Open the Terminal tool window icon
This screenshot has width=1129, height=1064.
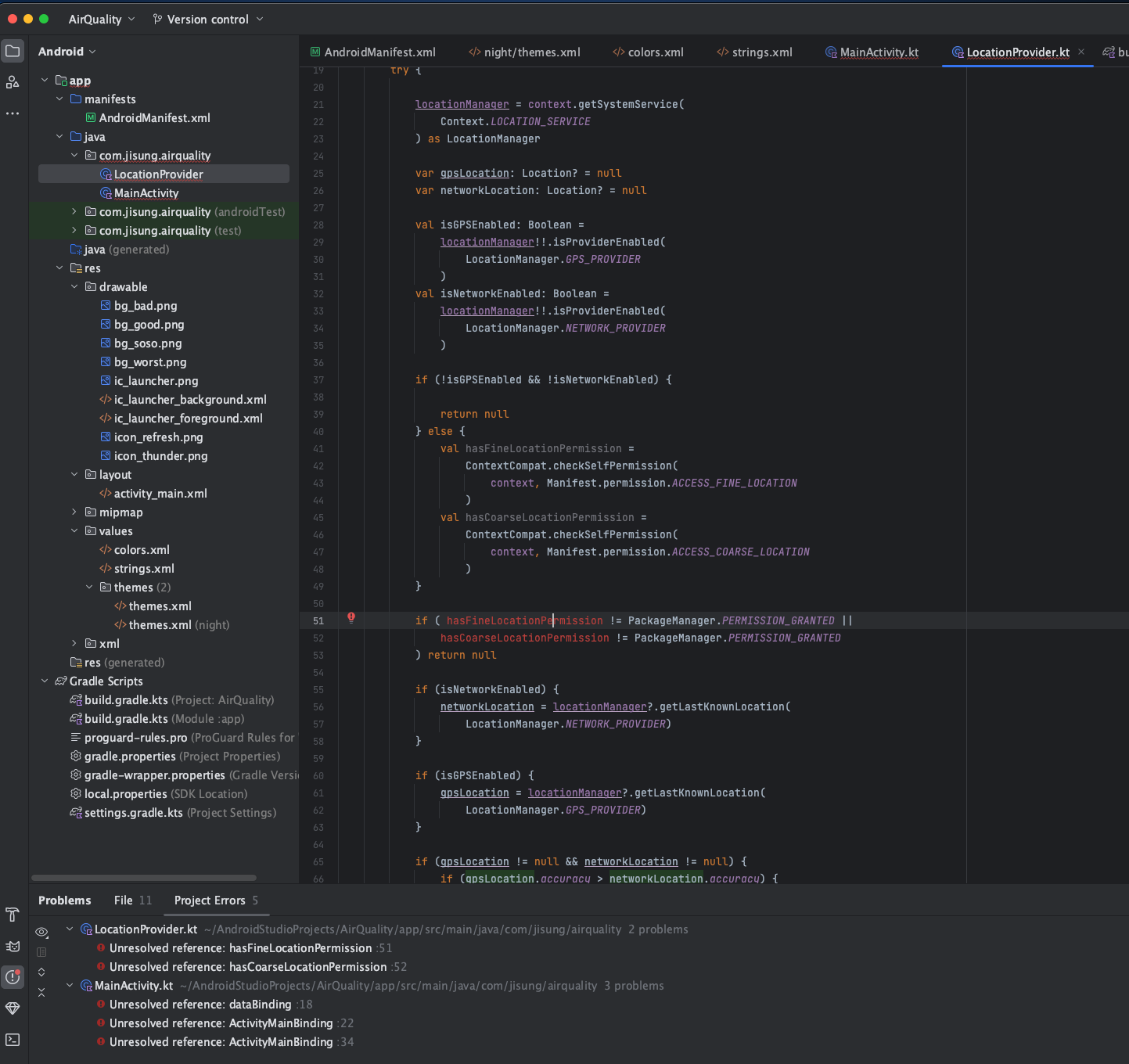(13, 1040)
